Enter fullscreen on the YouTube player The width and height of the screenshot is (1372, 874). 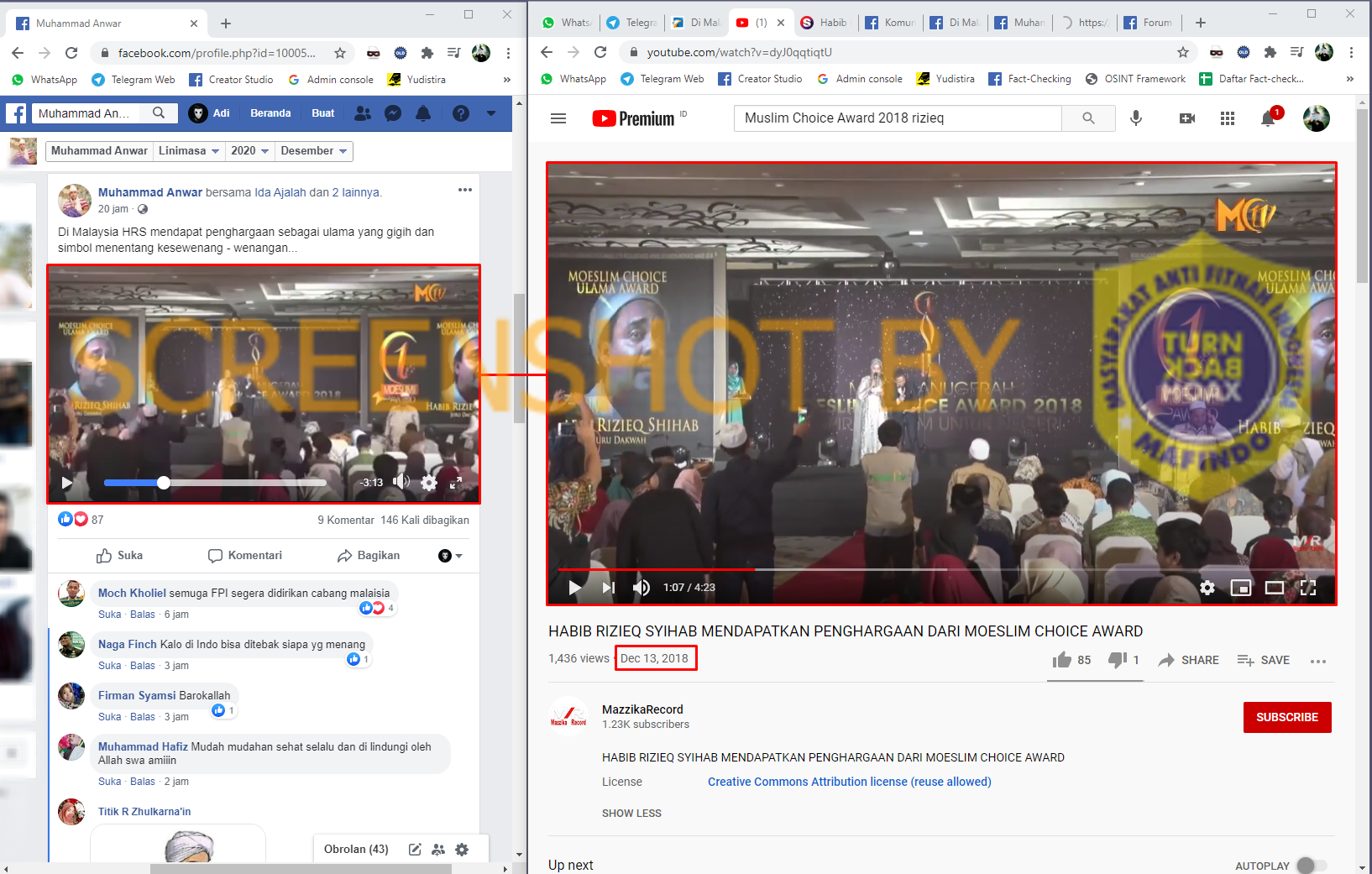point(1308,588)
